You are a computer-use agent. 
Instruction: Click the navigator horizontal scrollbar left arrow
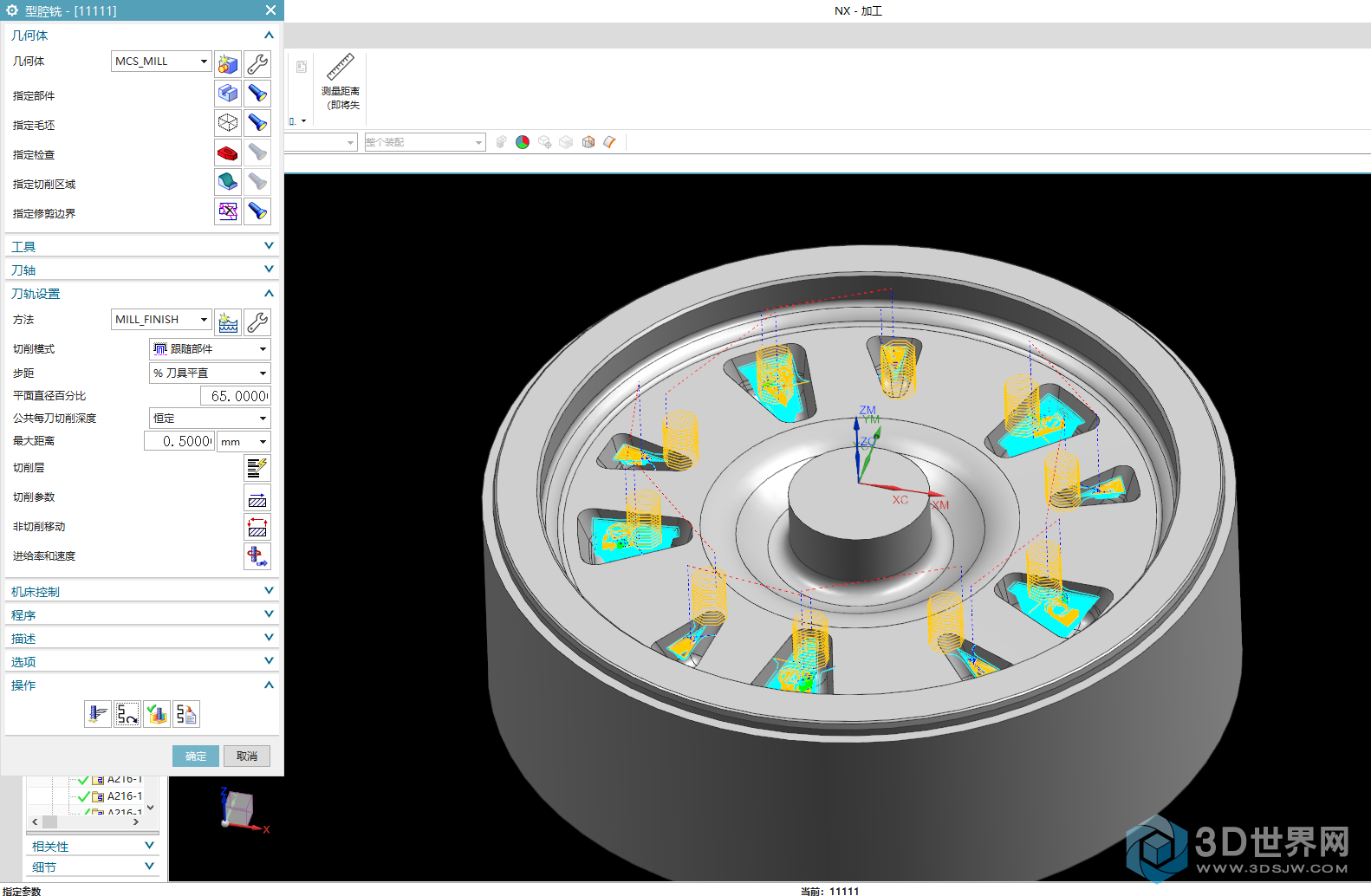[35, 821]
